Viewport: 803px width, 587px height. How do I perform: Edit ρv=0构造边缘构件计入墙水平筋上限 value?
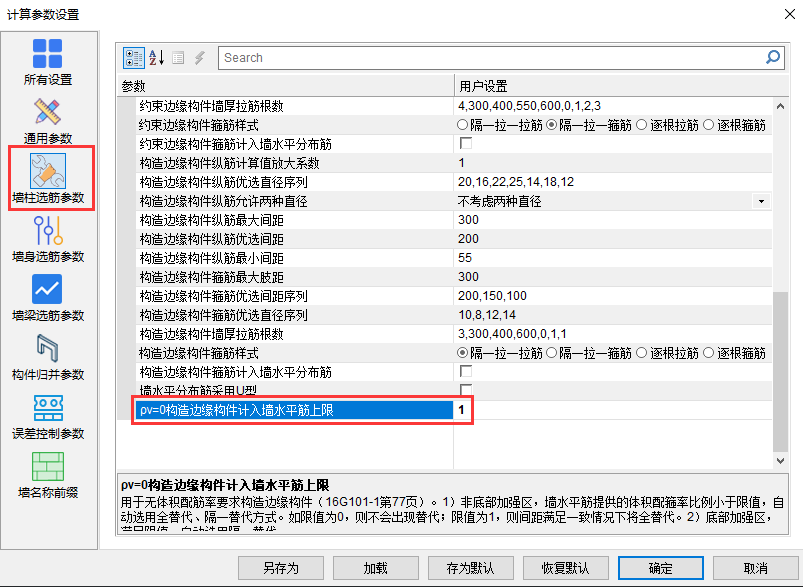click(x=612, y=410)
